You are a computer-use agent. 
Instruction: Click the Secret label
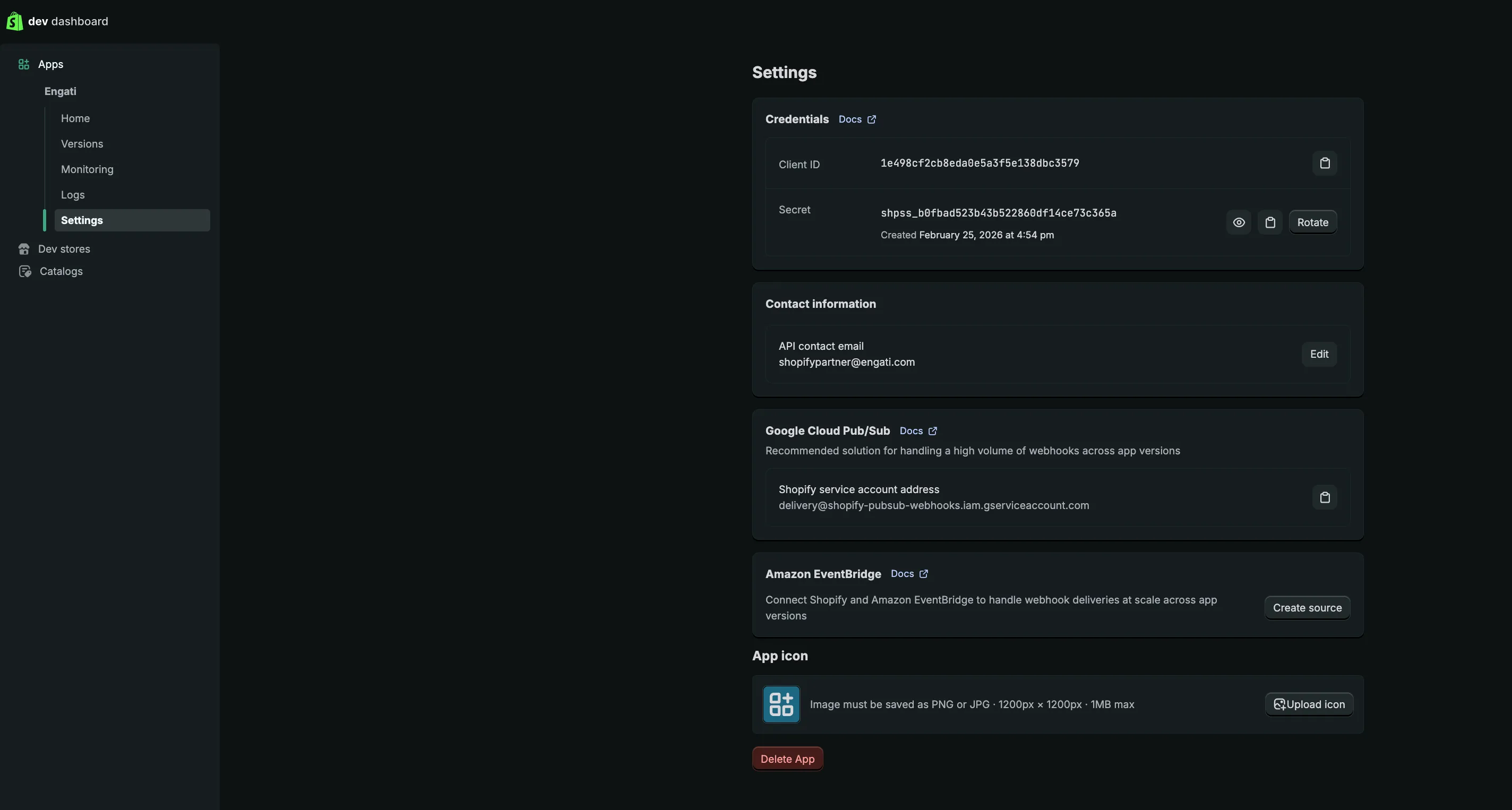click(x=794, y=210)
